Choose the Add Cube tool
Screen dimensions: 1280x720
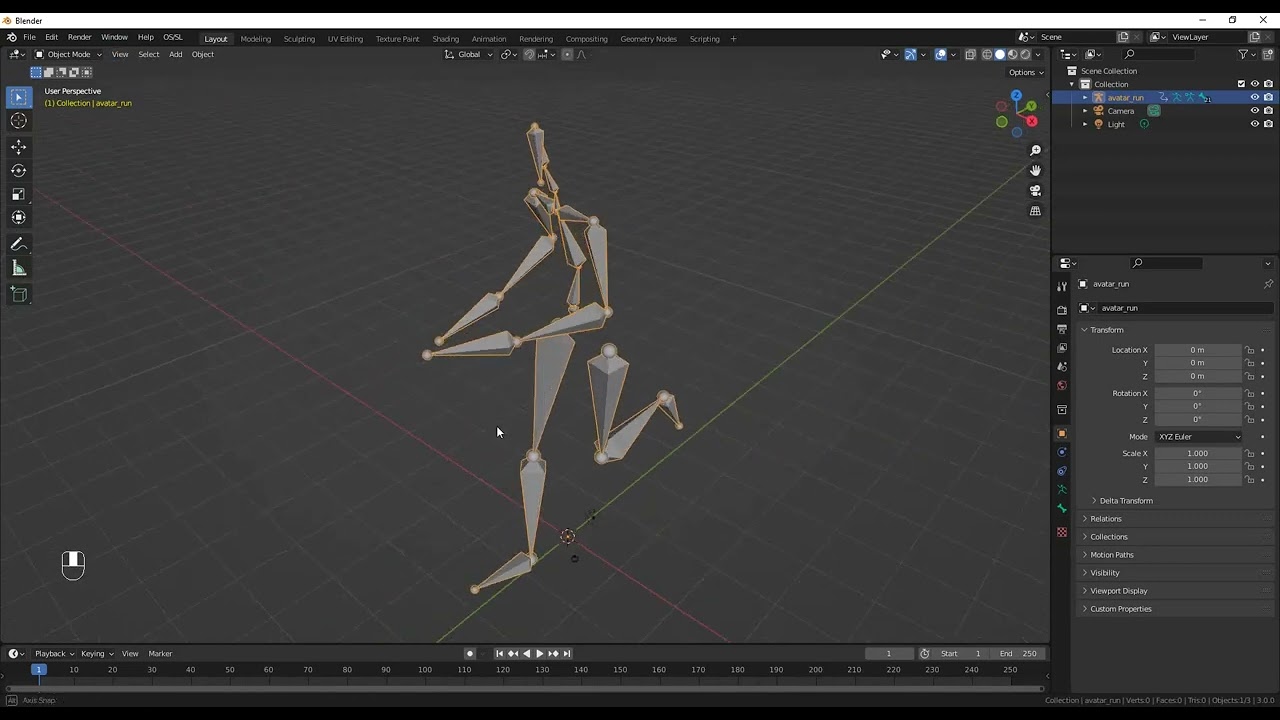(x=19, y=294)
